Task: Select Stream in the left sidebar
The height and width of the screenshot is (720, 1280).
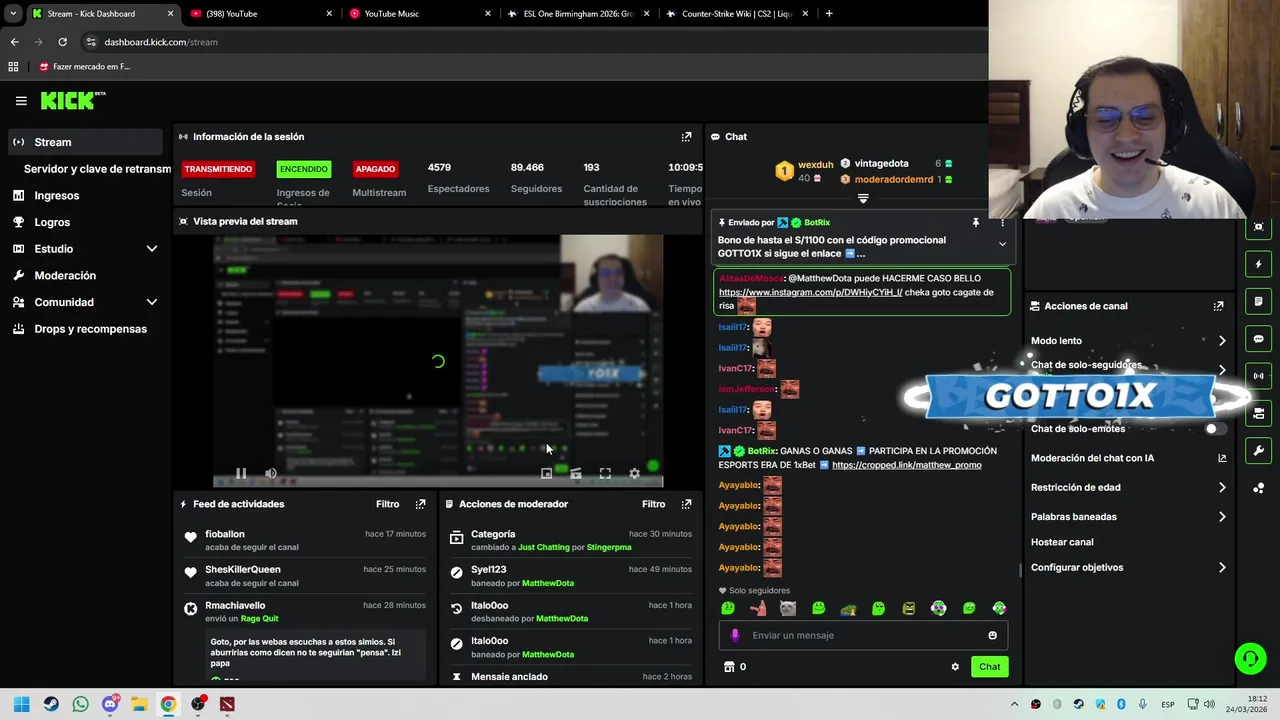Action: [x=84, y=142]
